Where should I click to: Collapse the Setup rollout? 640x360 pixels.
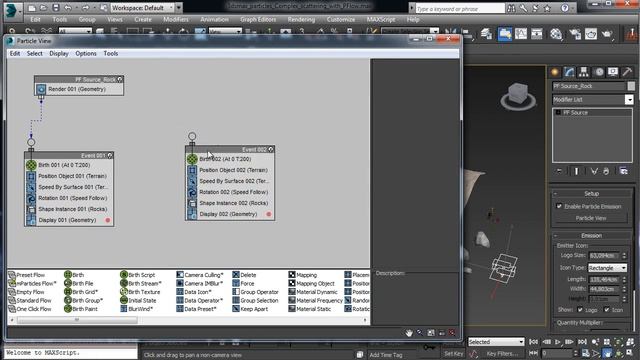coord(591,193)
